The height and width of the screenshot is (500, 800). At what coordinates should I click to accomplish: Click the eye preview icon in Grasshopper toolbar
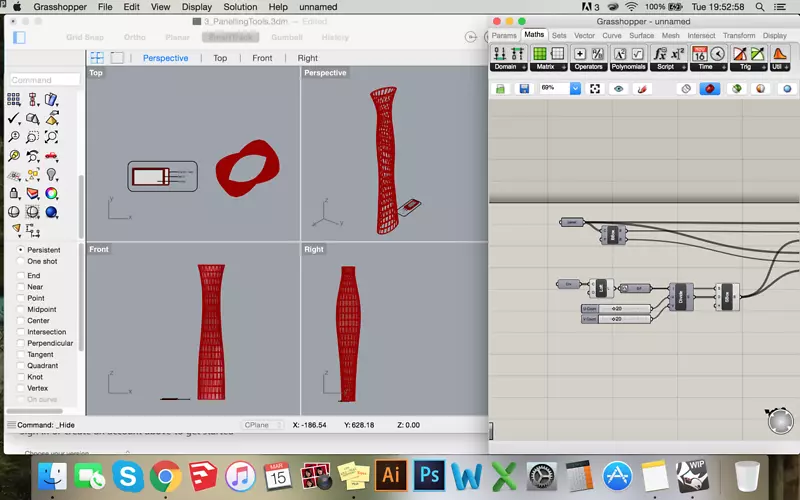click(x=619, y=89)
